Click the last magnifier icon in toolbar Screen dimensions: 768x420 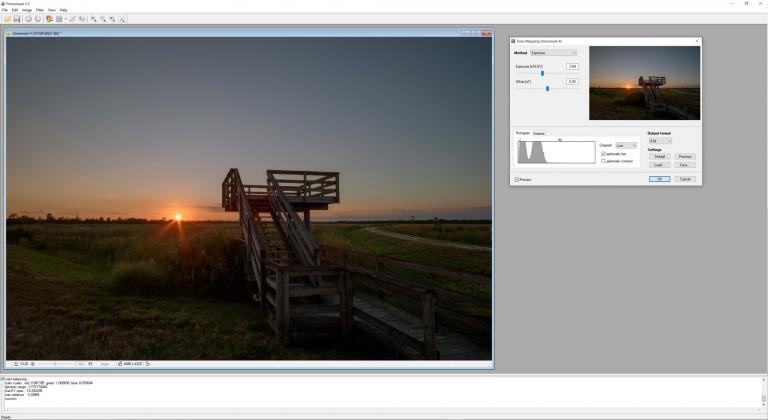[120, 19]
